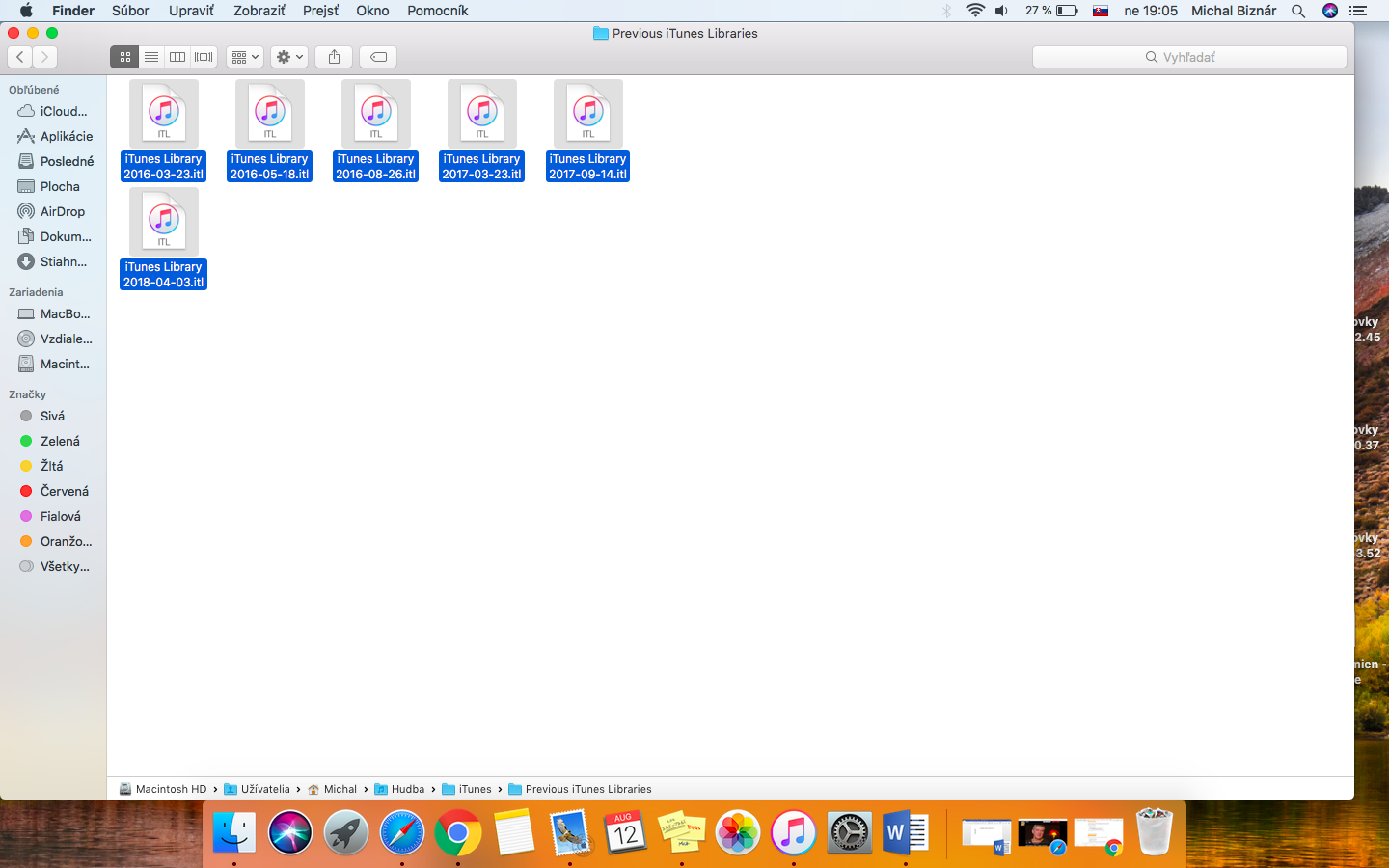The image size is (1389, 868).
Task: Select Macintosh HD in sidebar
Action: (x=53, y=364)
